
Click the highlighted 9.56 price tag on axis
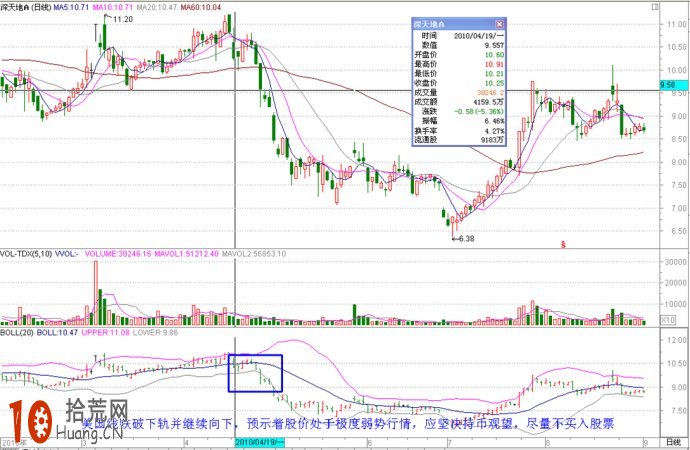[673, 85]
